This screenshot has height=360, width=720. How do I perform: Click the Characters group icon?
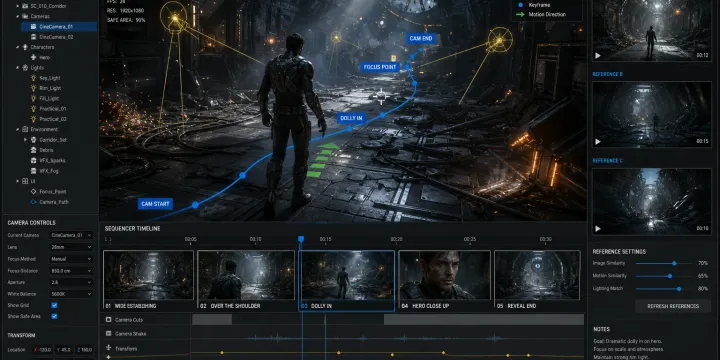(x=25, y=47)
